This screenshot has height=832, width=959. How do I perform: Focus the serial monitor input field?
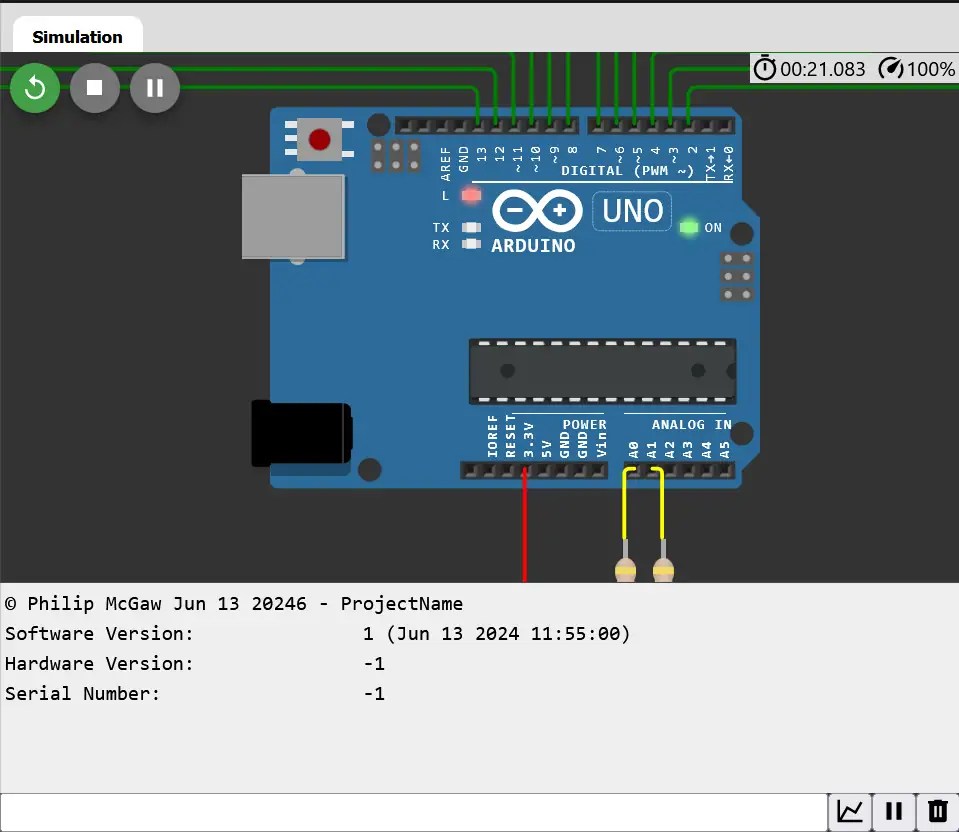pos(413,812)
